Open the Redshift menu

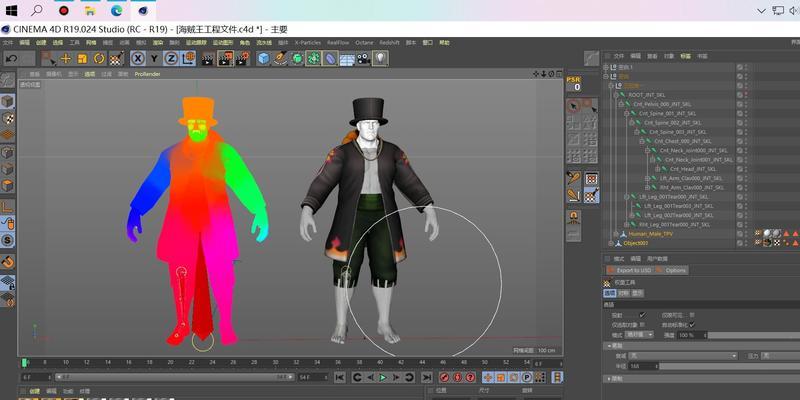[x=389, y=43]
